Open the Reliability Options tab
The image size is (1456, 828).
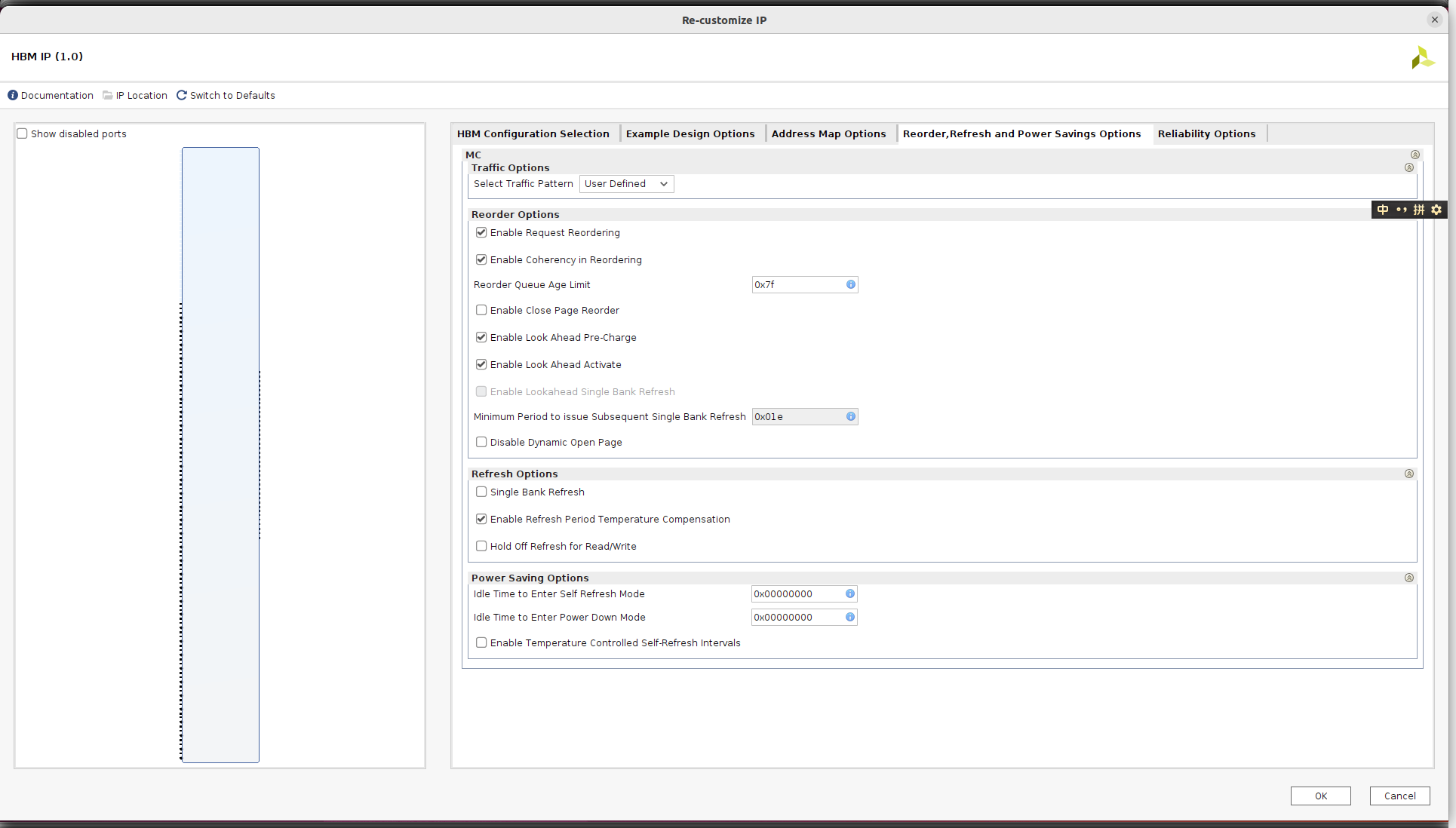(x=1206, y=133)
